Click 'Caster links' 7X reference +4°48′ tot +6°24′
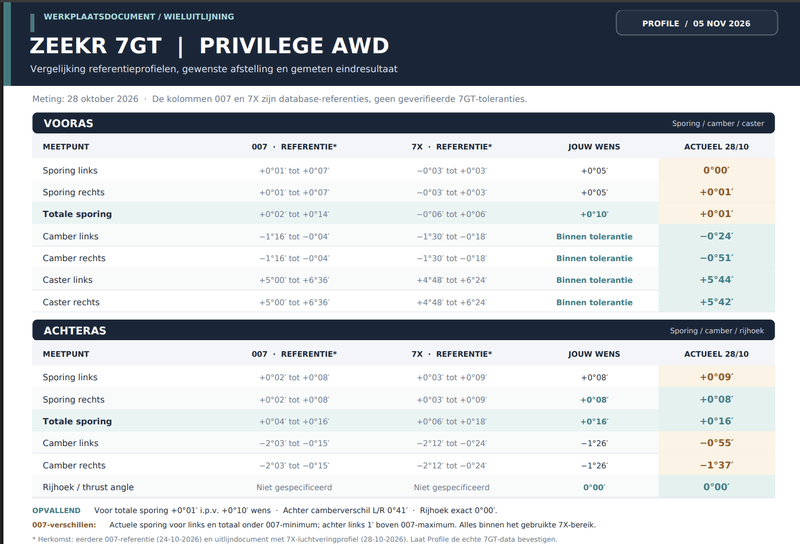800x544 pixels. 452,280
